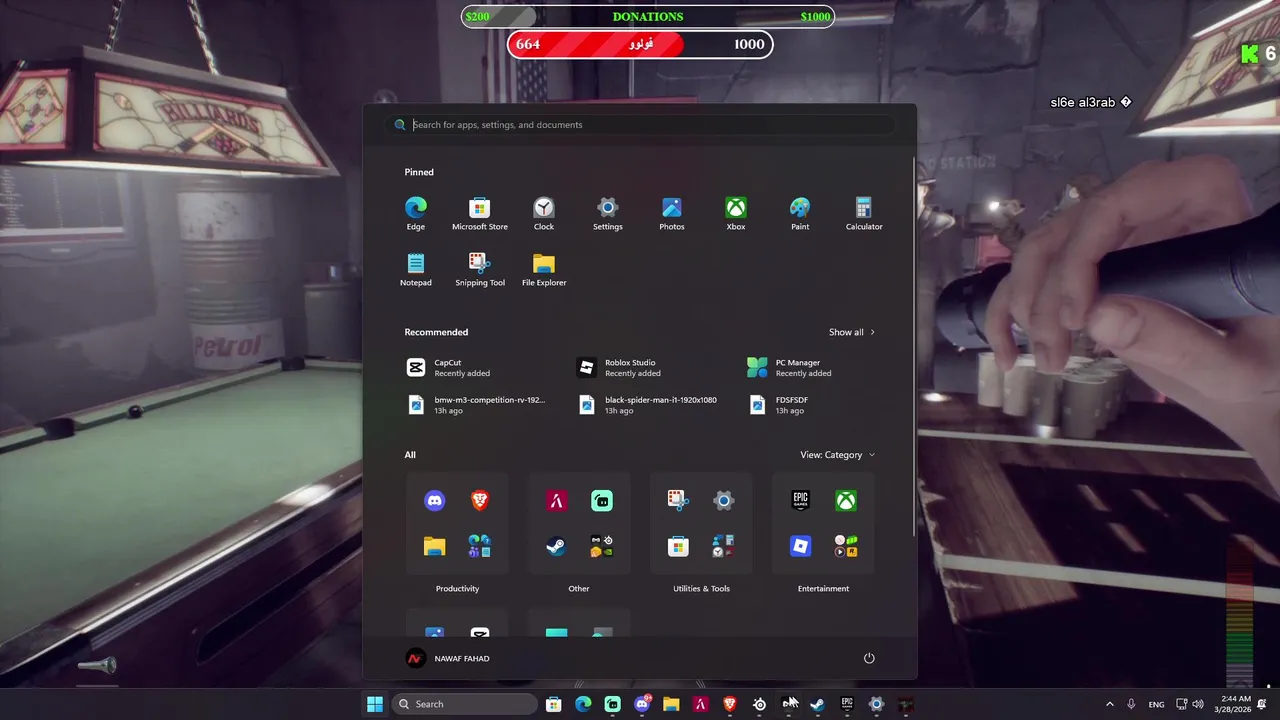Screen dimensions: 1280x720
Task: Open pinned Settings app
Action: tap(608, 214)
